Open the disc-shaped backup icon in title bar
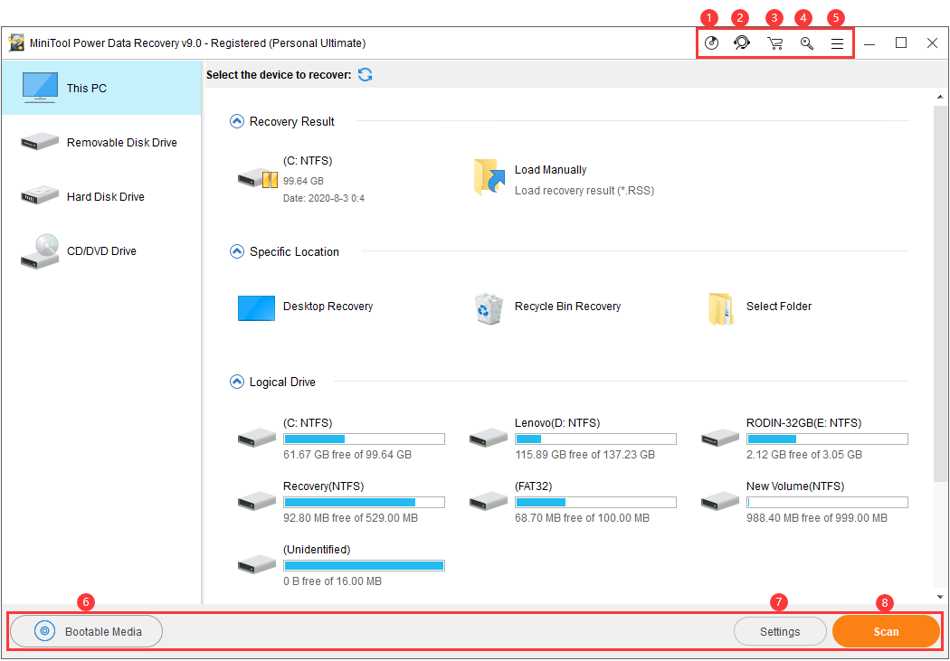The height and width of the screenshot is (661, 950). pos(711,43)
